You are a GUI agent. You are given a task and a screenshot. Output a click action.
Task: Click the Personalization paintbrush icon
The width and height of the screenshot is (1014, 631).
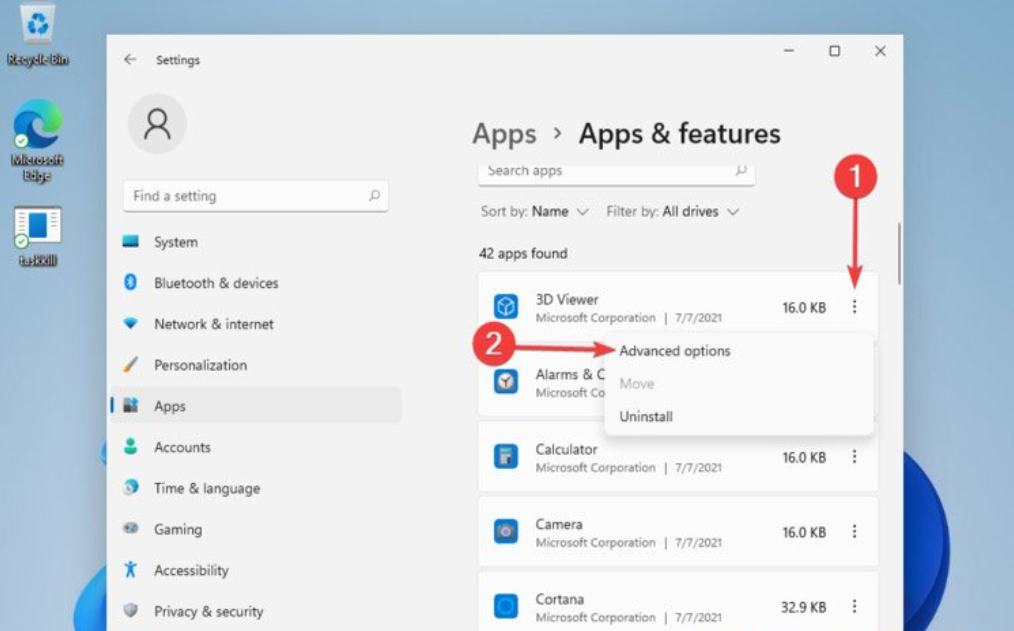(131, 365)
